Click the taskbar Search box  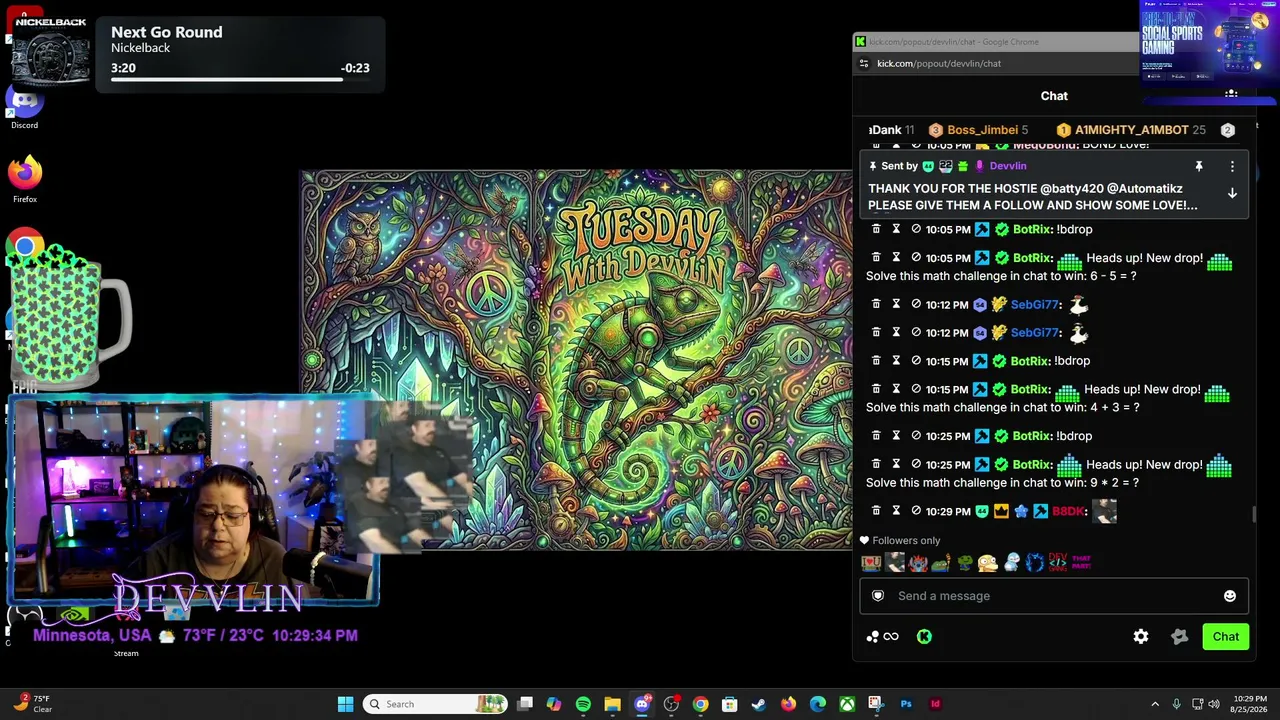434,704
